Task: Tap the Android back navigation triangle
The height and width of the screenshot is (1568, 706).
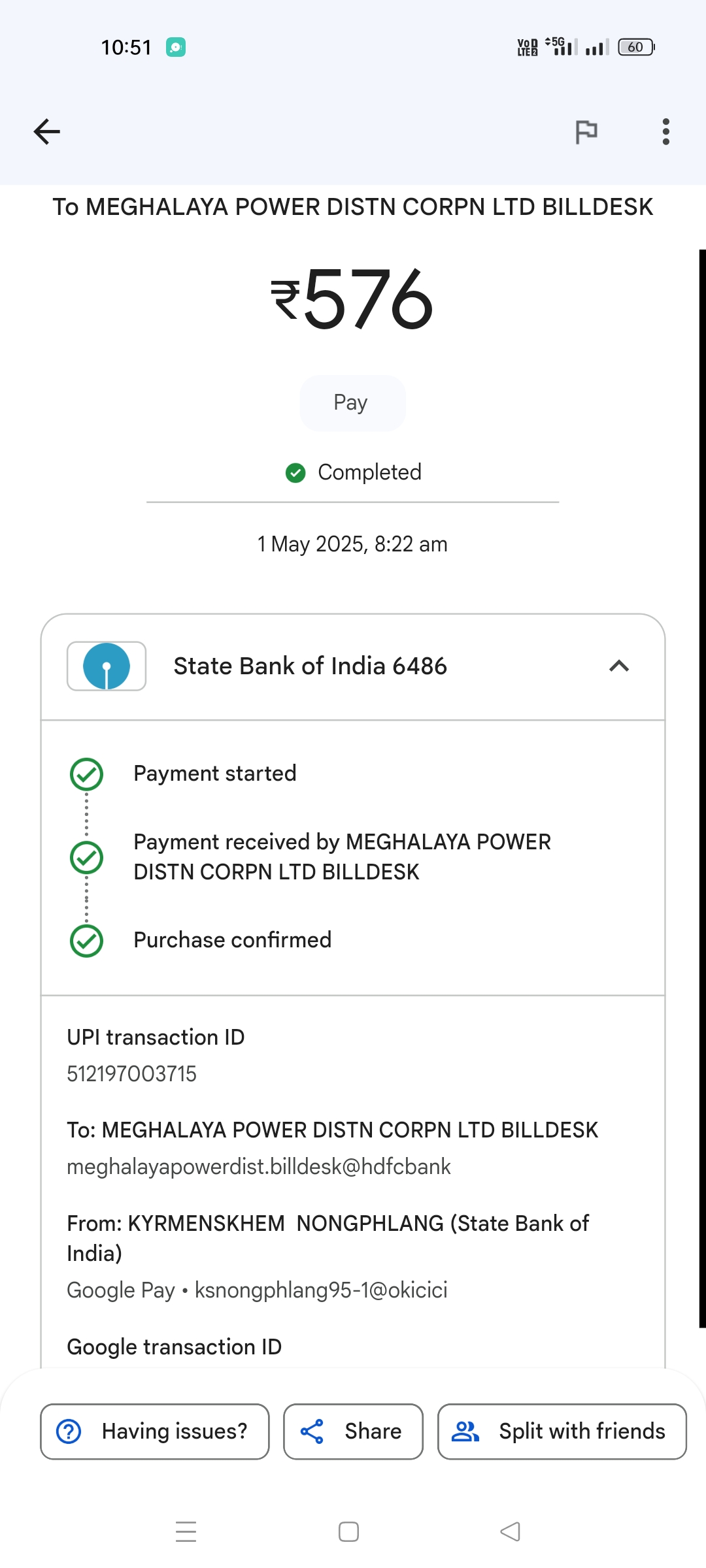Action: coord(510,1531)
